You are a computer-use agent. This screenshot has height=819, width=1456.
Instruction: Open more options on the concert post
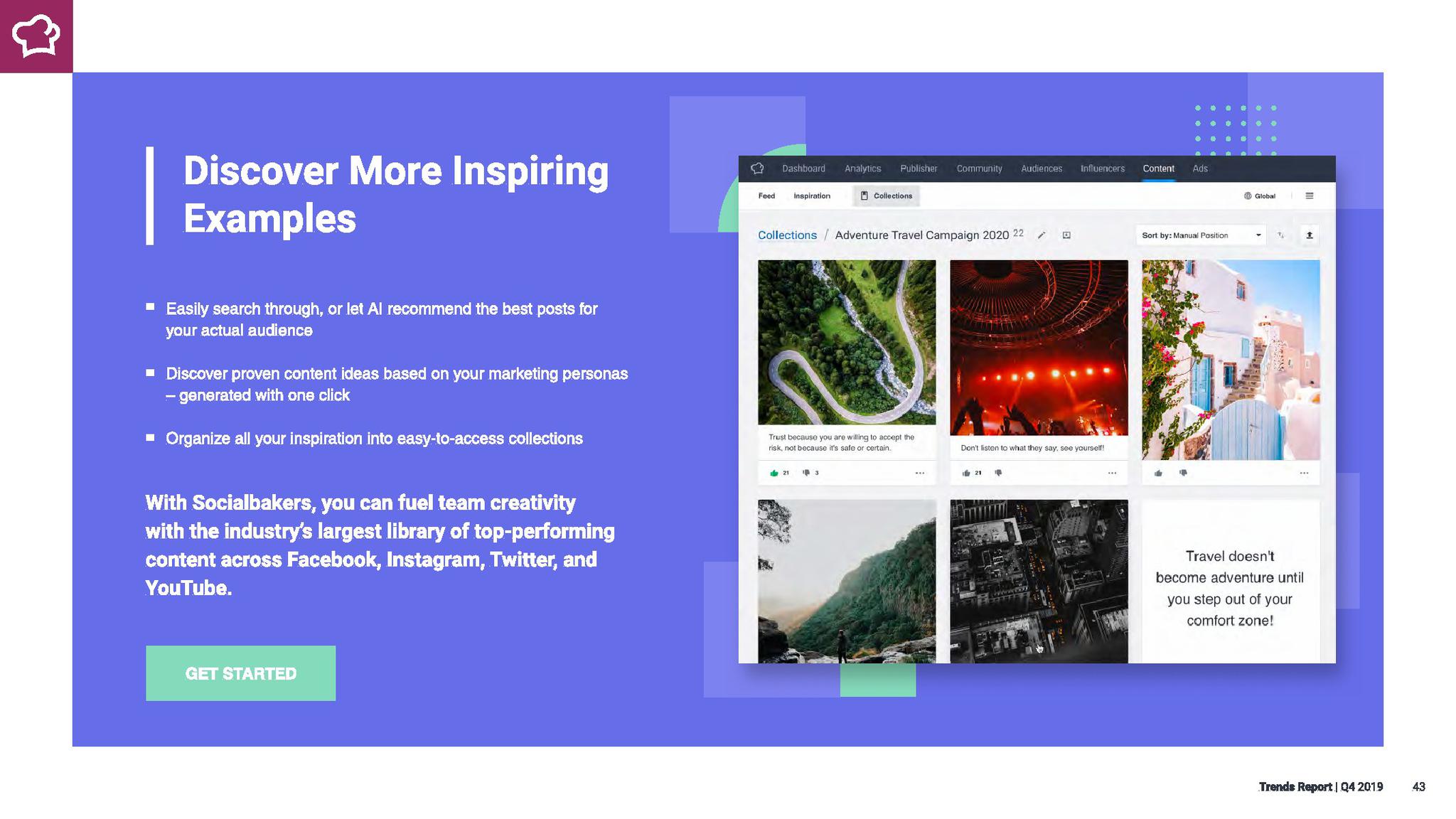[x=1112, y=473]
